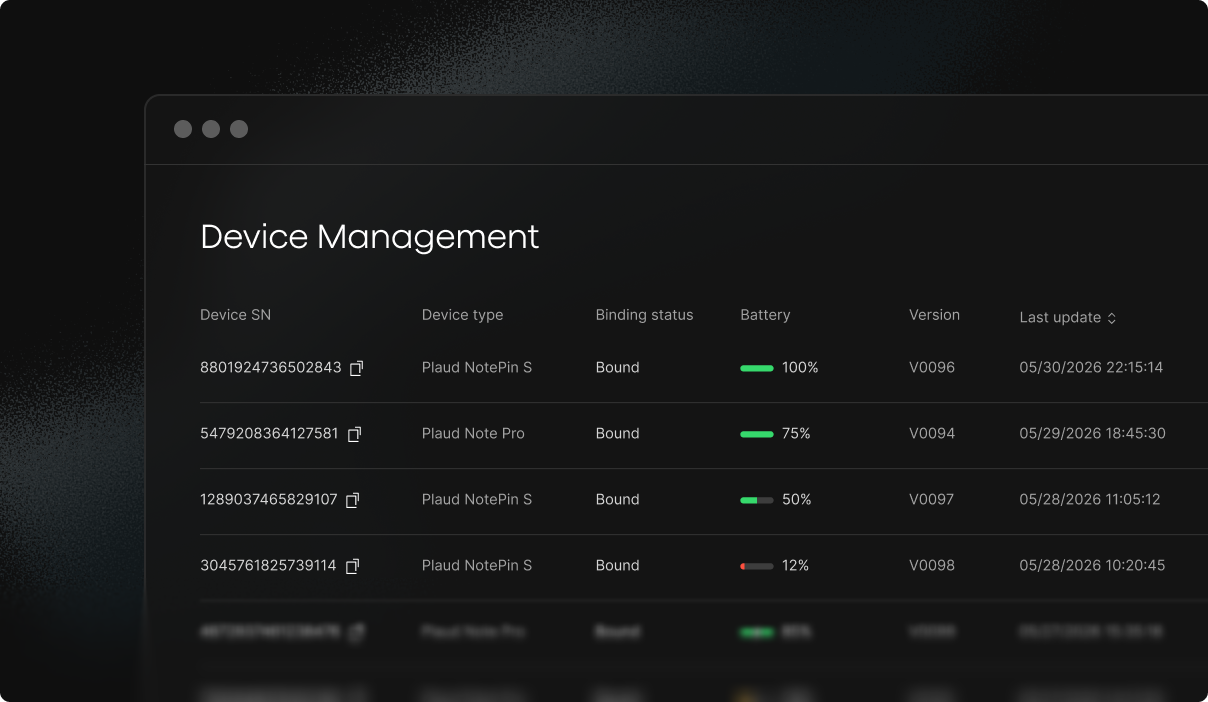The height and width of the screenshot is (702, 1208).
Task: Click the Binding status column header
Action: 644,315
